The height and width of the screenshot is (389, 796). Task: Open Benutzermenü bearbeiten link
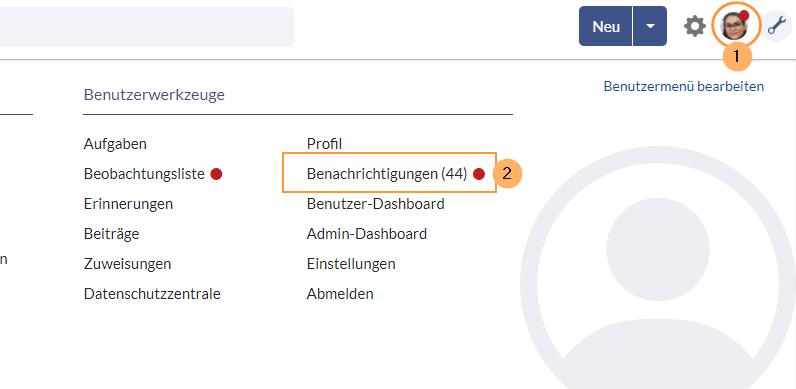[x=683, y=86]
